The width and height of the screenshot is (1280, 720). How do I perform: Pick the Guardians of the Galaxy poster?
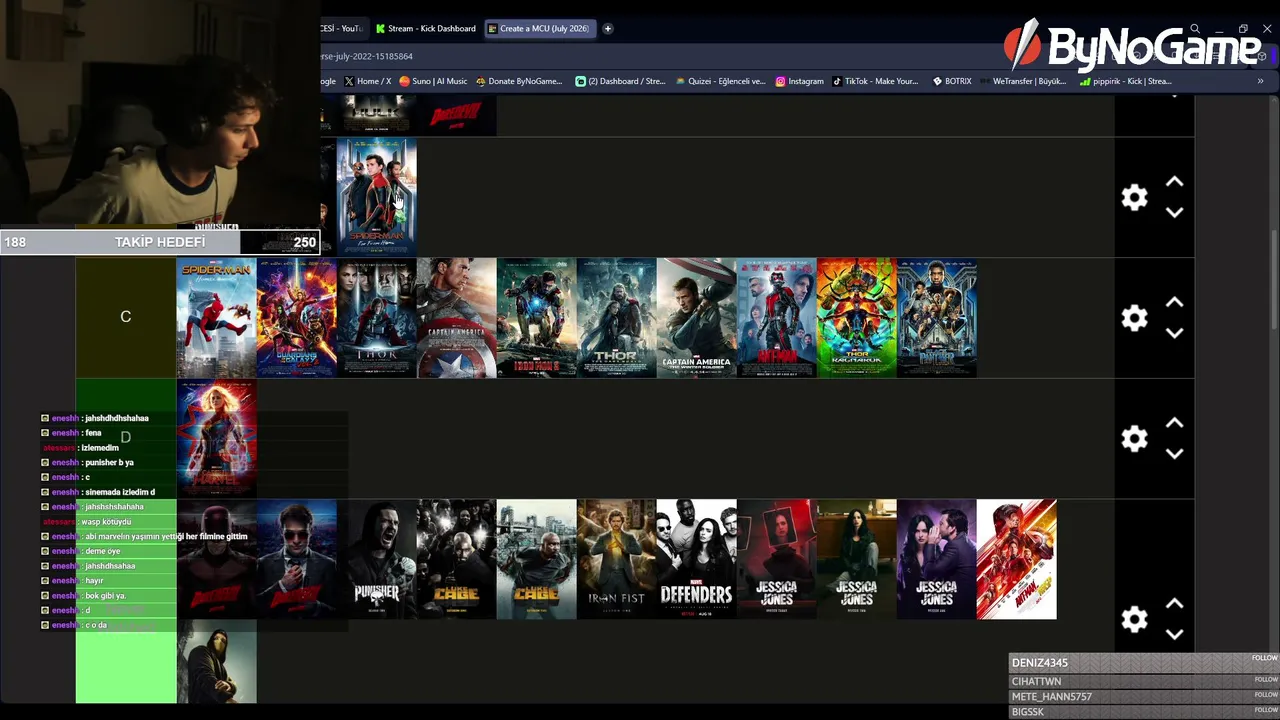click(x=297, y=318)
